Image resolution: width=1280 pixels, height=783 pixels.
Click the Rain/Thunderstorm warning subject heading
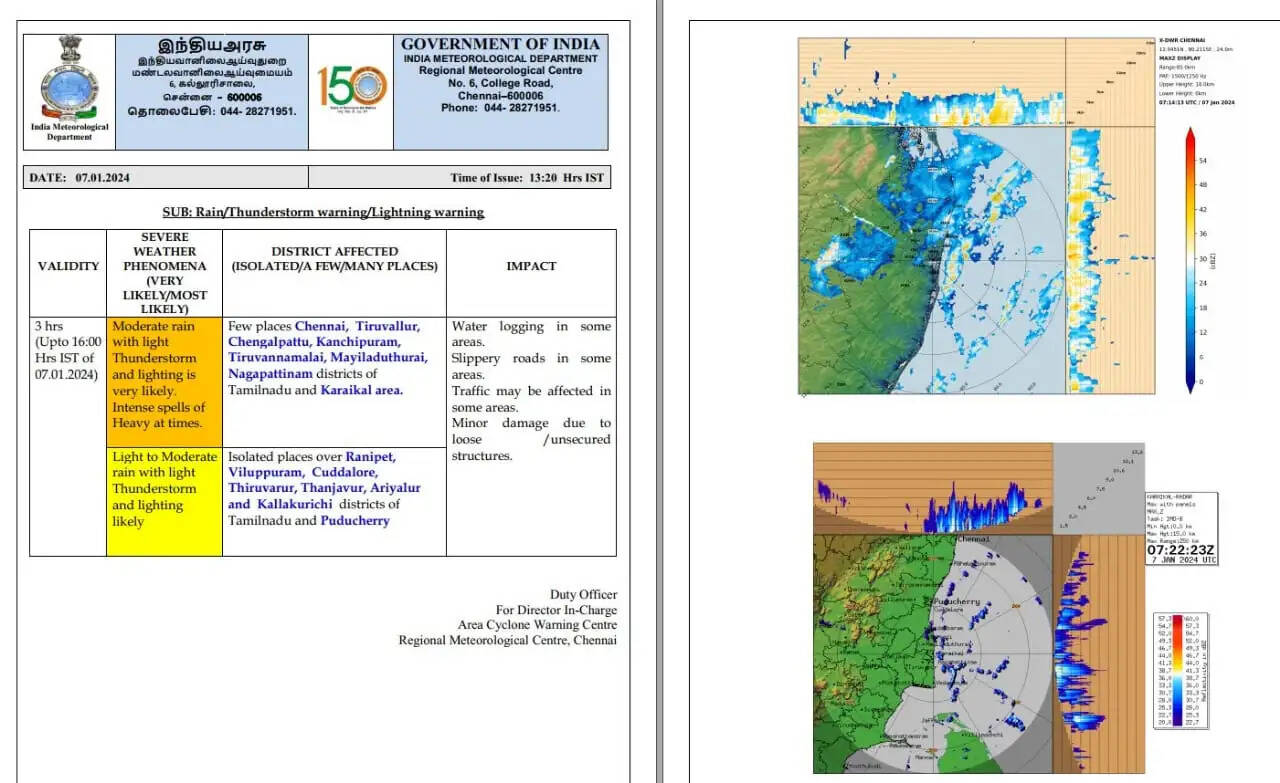tap(323, 212)
